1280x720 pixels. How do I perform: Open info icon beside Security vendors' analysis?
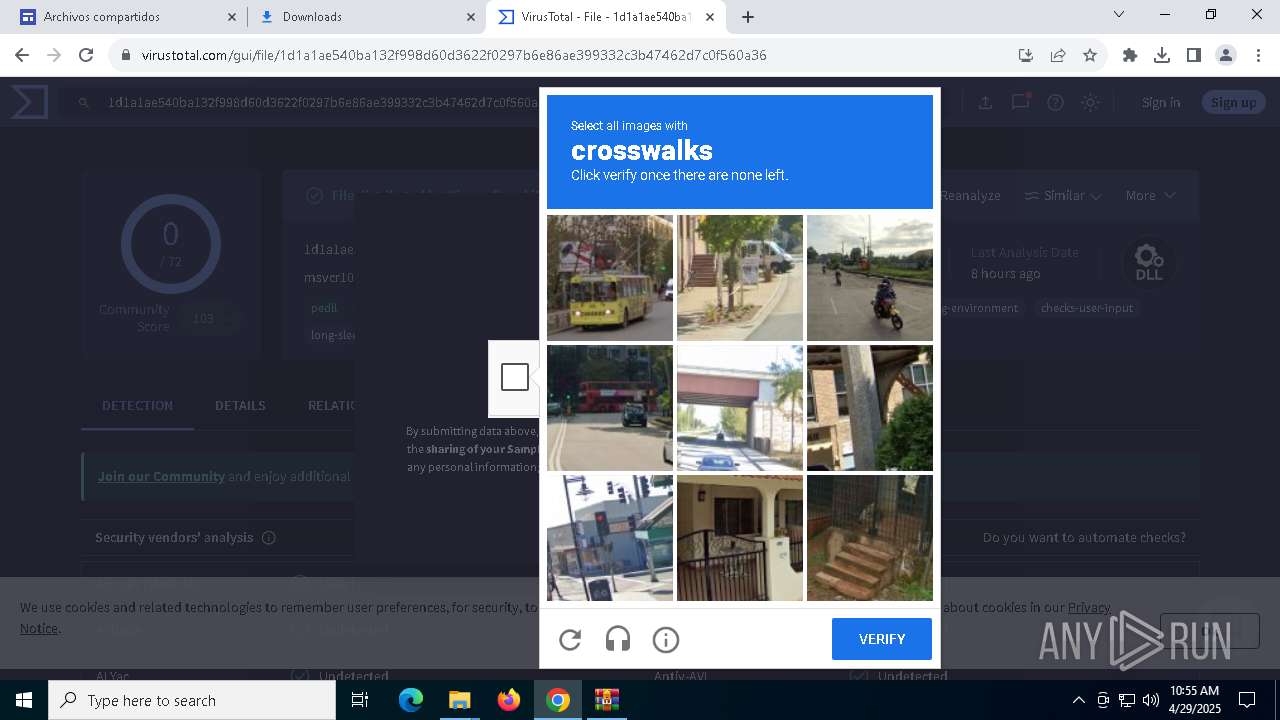tap(268, 538)
